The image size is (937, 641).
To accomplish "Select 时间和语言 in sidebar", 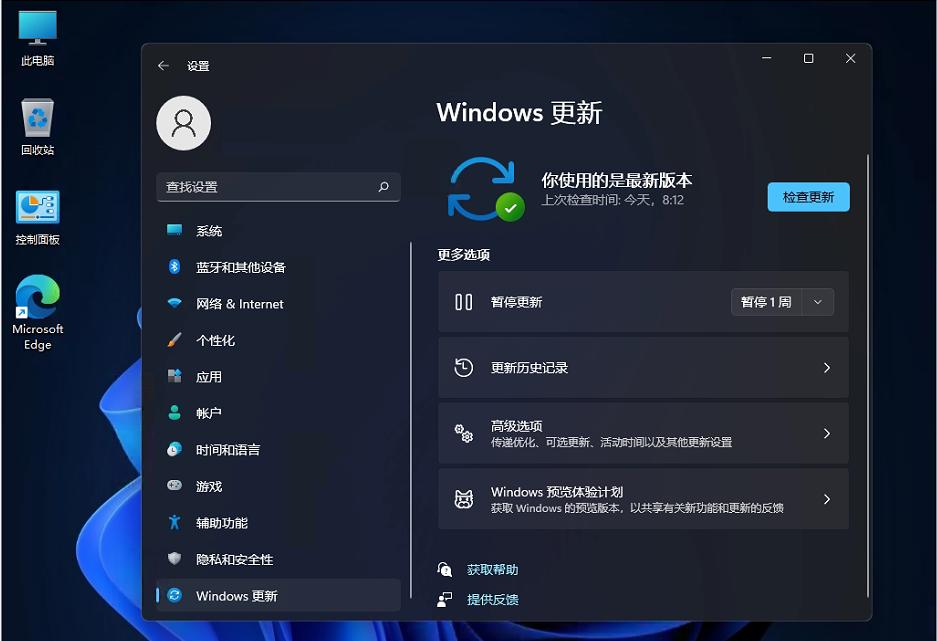I will click(x=278, y=450).
